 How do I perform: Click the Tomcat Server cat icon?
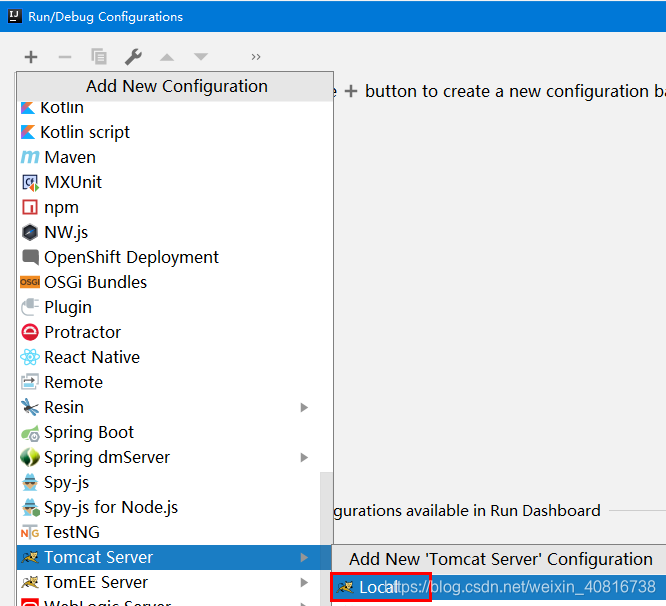click(x=30, y=557)
